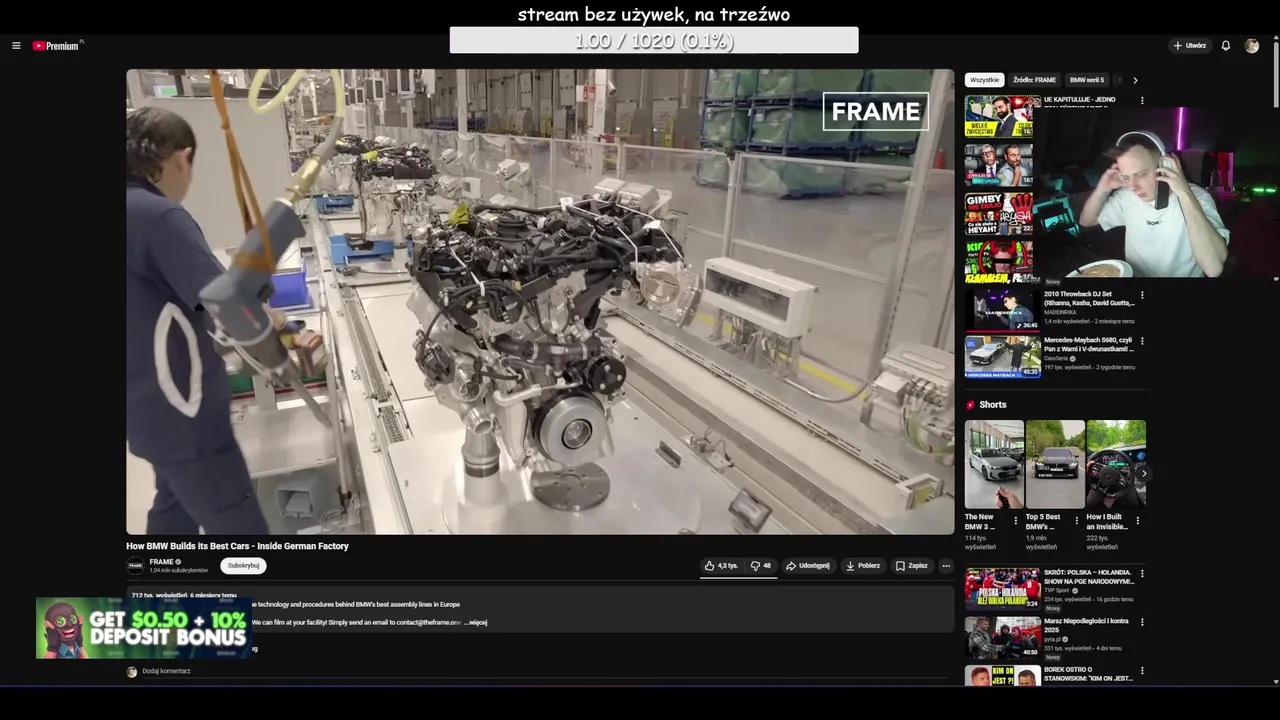Viewport: 1280px width, 720px height.
Task: Dislike the video with thumbs-down
Action: pyautogui.click(x=761, y=566)
